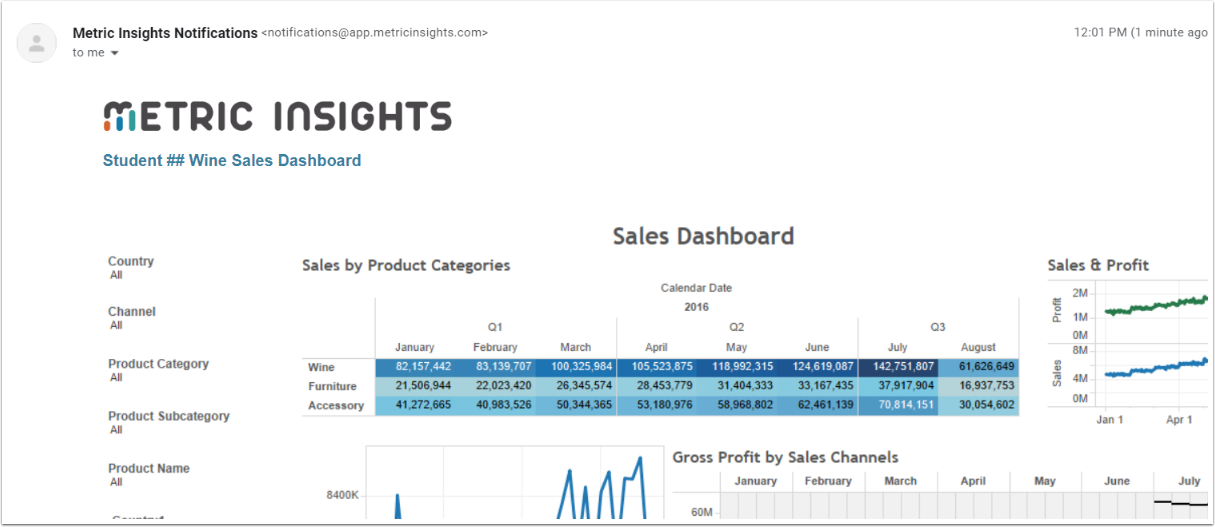Click the February column in Gross Profit chart
The width and height of the screenshot is (1215, 527).
(x=828, y=481)
